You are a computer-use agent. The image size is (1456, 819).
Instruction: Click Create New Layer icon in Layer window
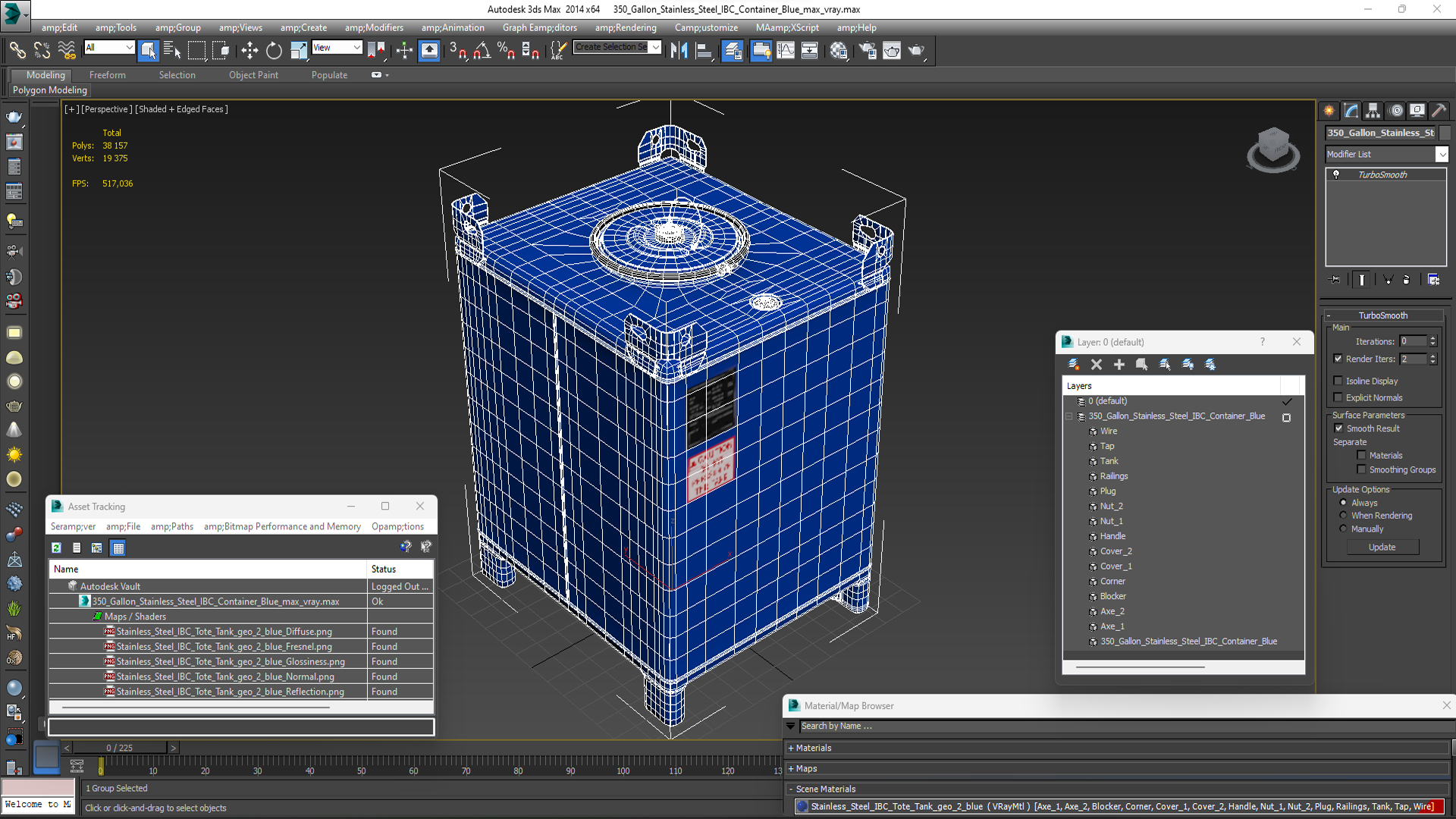(1074, 365)
